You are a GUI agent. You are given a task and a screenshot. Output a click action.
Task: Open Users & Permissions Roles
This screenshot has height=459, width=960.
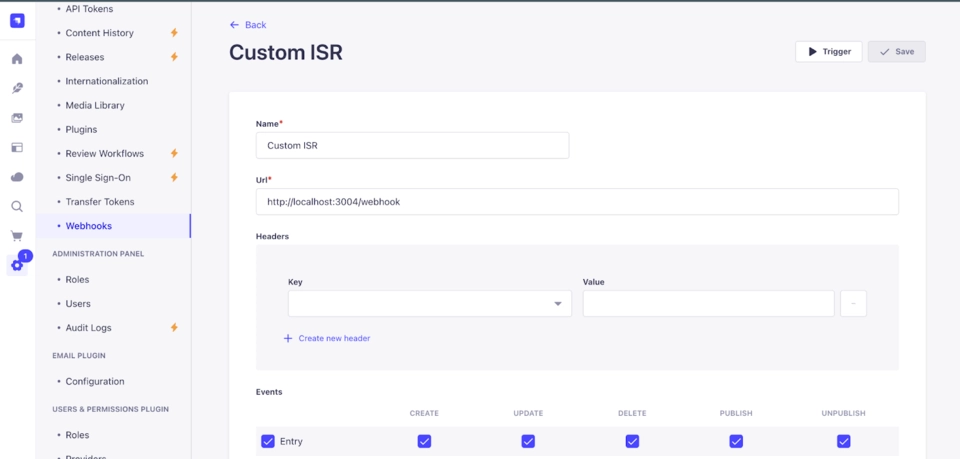[78, 435]
